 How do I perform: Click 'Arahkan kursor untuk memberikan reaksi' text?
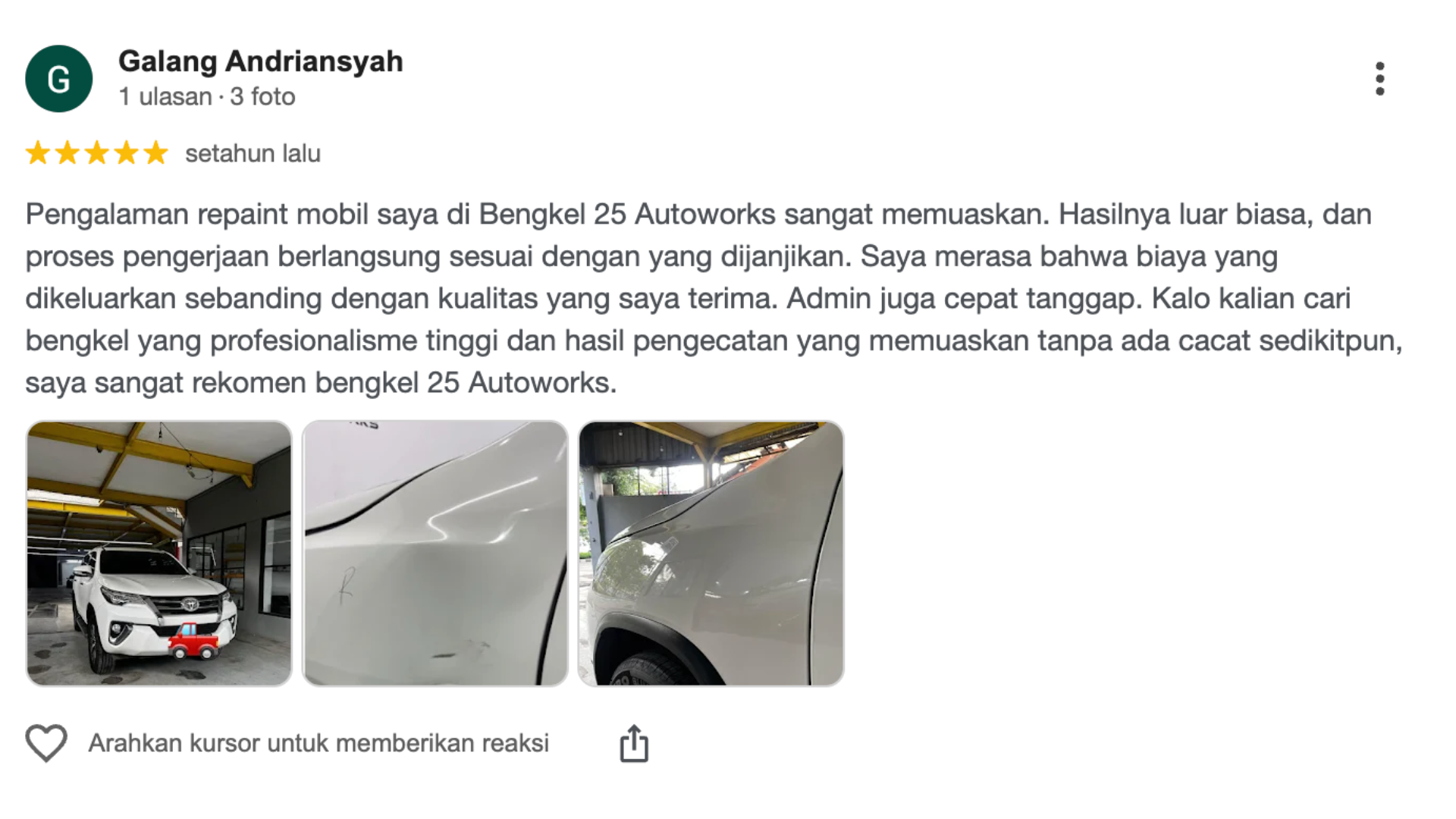click(318, 743)
